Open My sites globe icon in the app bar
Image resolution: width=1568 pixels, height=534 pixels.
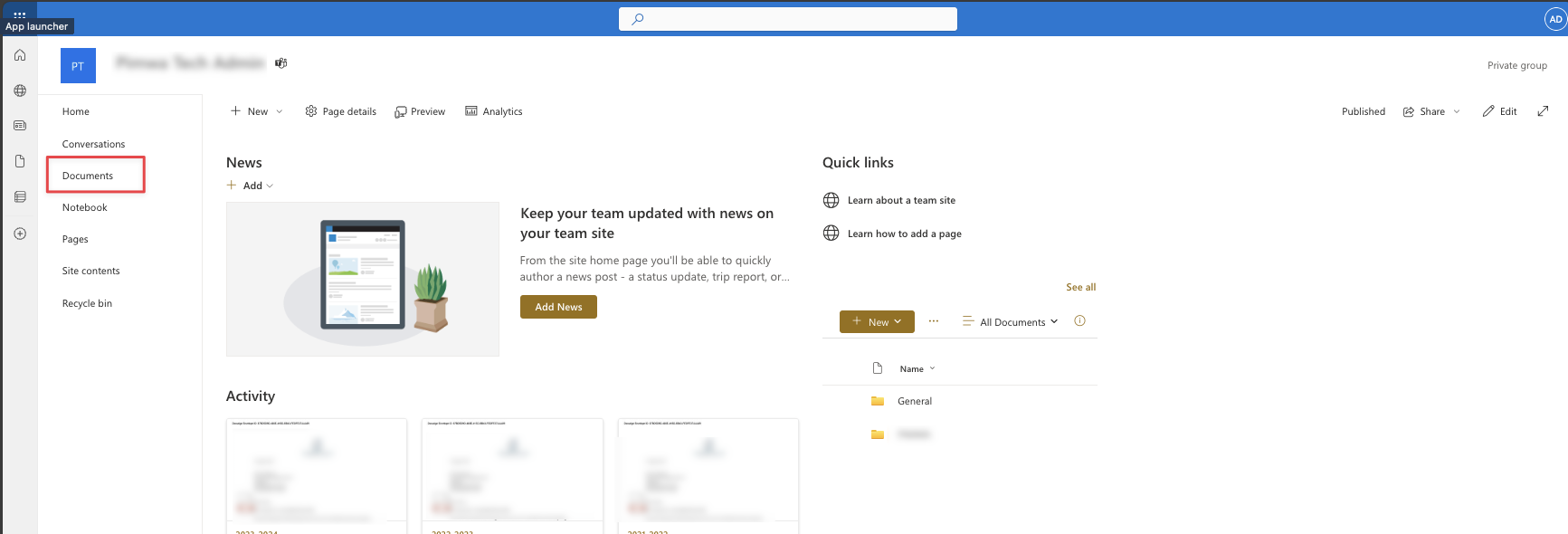tap(20, 91)
